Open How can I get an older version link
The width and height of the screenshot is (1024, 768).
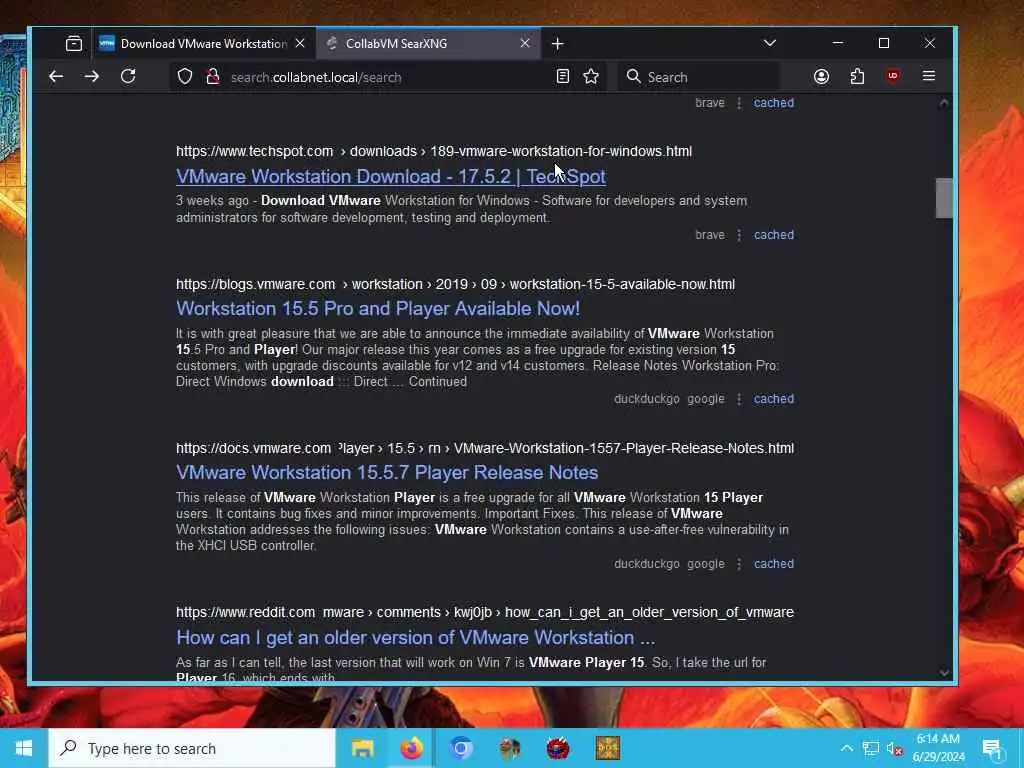pyautogui.click(x=415, y=637)
